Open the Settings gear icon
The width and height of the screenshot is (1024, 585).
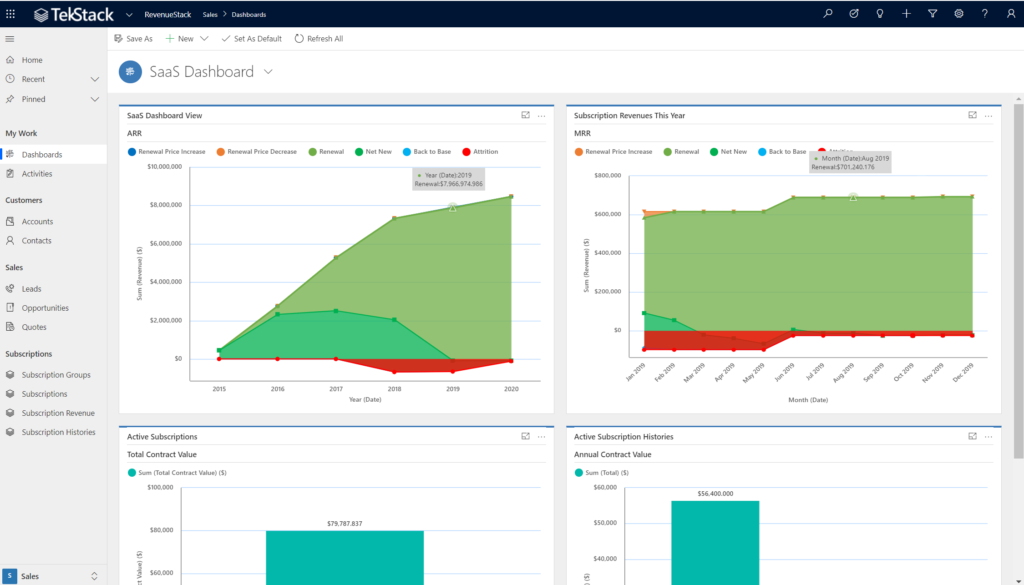(x=958, y=14)
